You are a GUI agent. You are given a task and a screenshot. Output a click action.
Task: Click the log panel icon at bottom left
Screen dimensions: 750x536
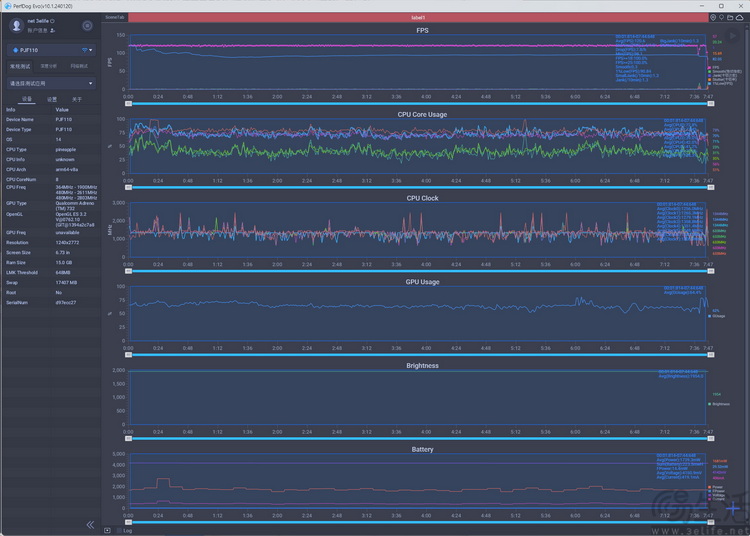(107, 530)
